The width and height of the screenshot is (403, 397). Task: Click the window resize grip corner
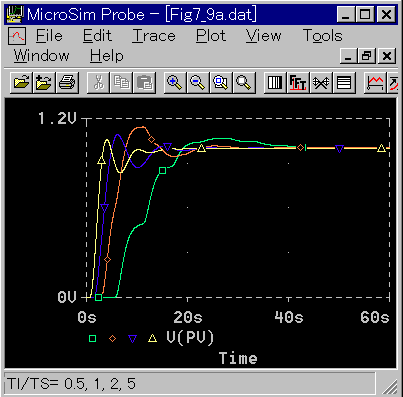coord(390,386)
